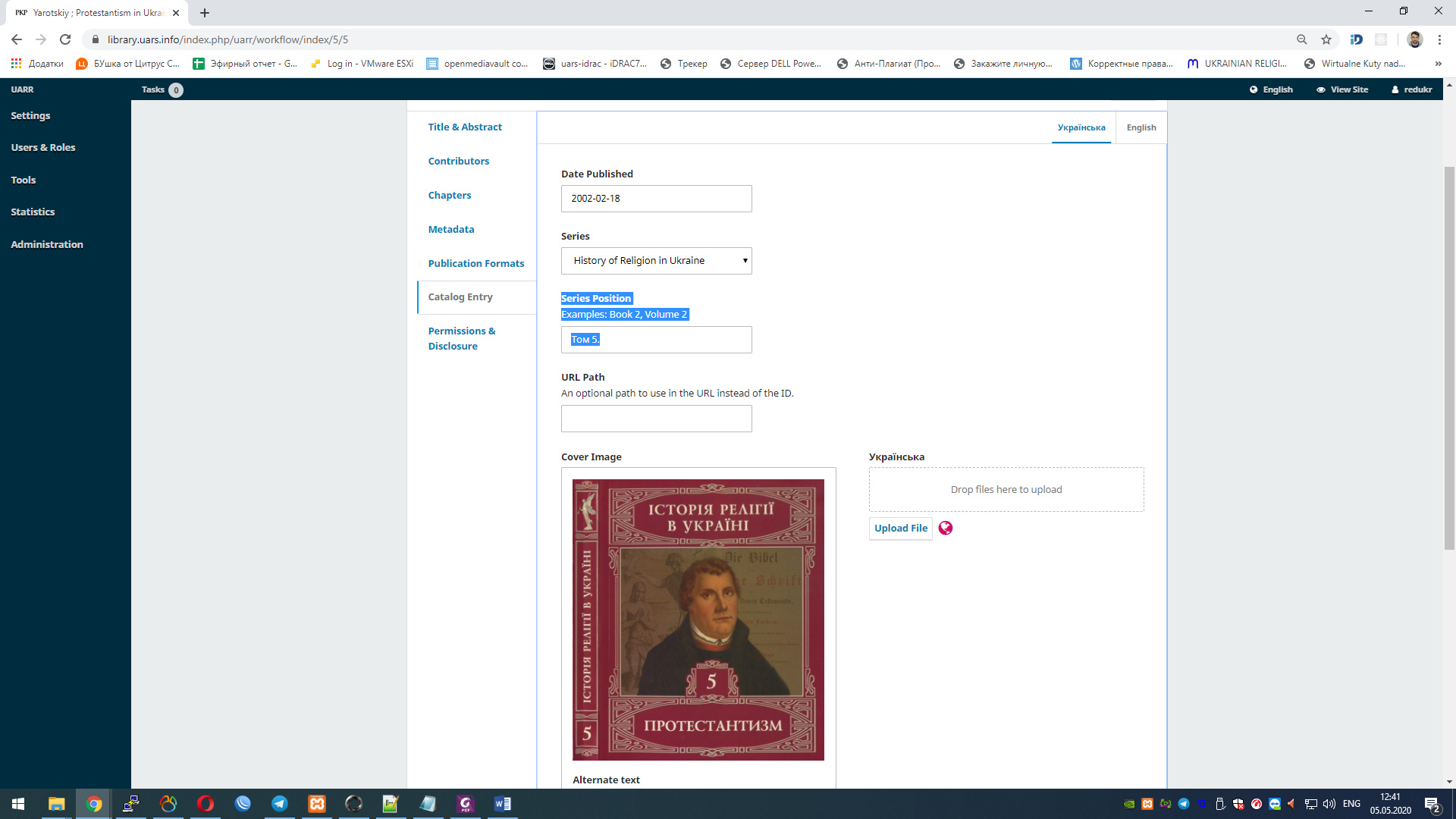Switch ENG input language in the tray
The height and width of the screenshot is (819, 1456).
point(1351,804)
